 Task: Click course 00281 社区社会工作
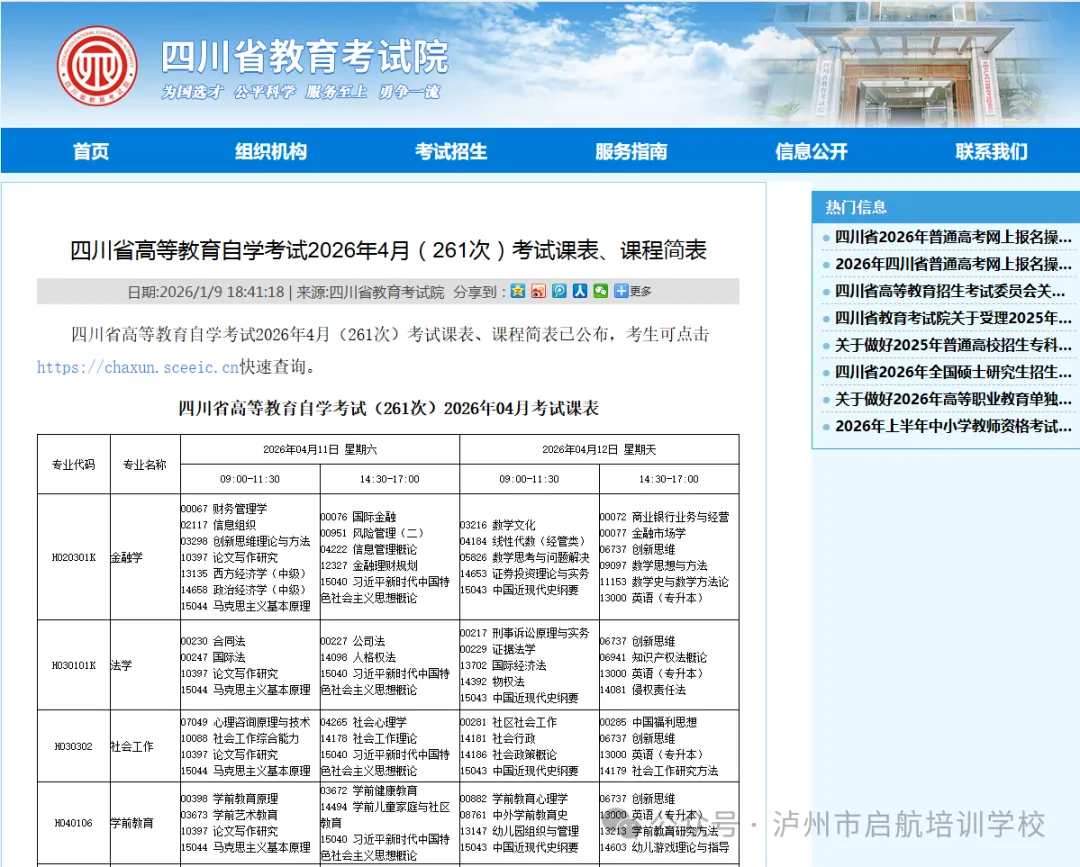[508, 722]
